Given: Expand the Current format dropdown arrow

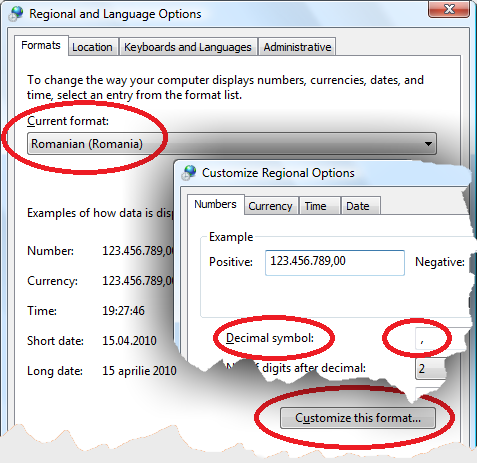Looking at the screenshot, I should tap(428, 144).
